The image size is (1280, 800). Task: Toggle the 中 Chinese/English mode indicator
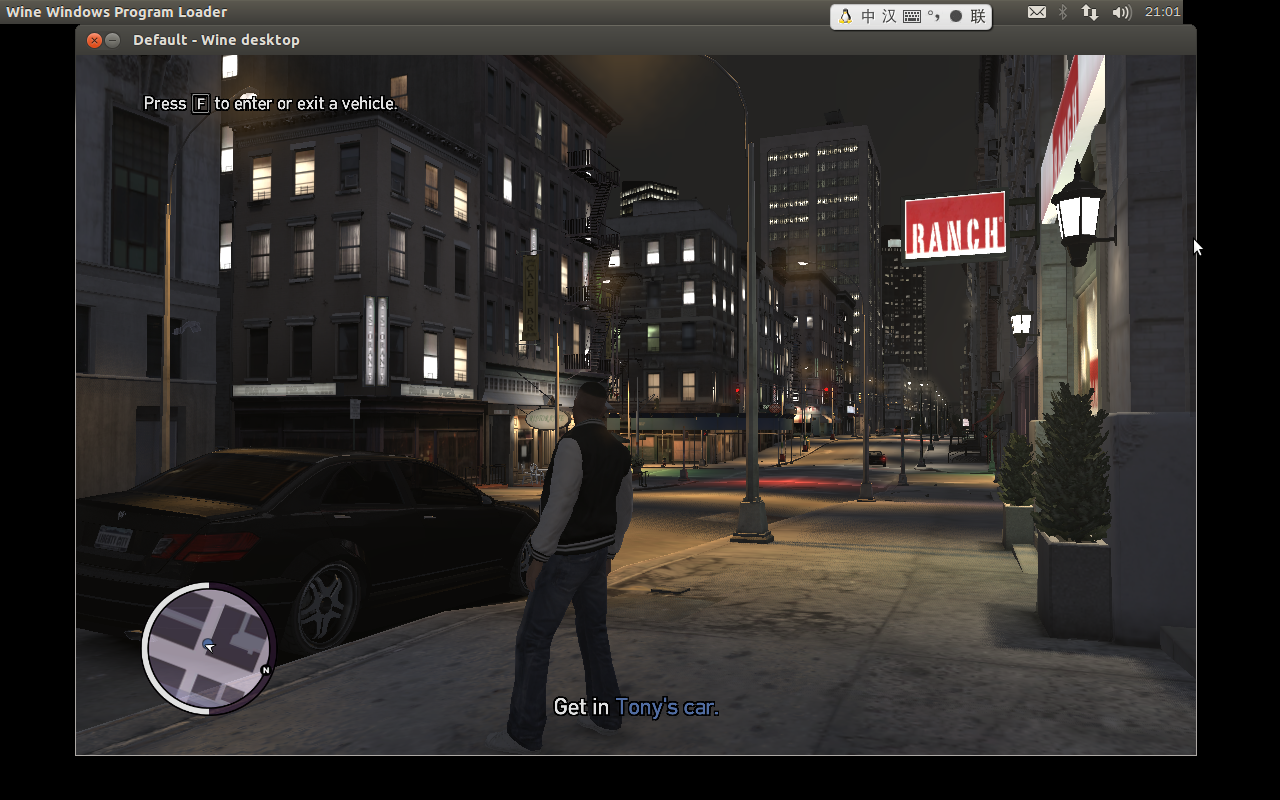point(868,16)
